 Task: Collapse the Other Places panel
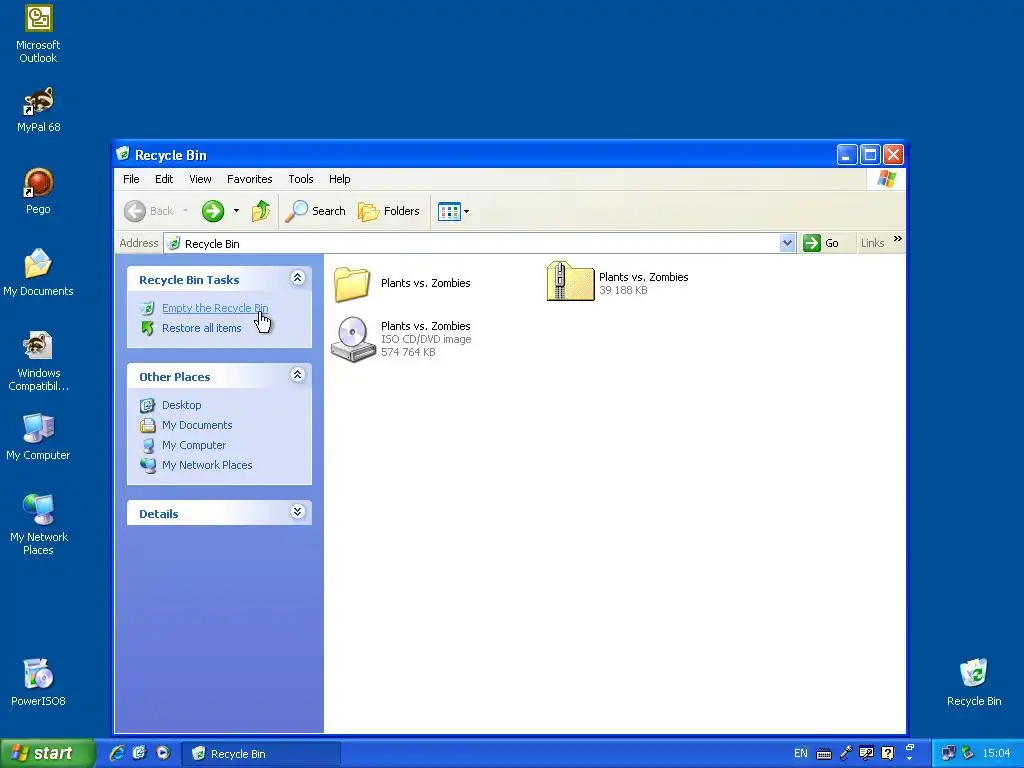tap(297, 375)
